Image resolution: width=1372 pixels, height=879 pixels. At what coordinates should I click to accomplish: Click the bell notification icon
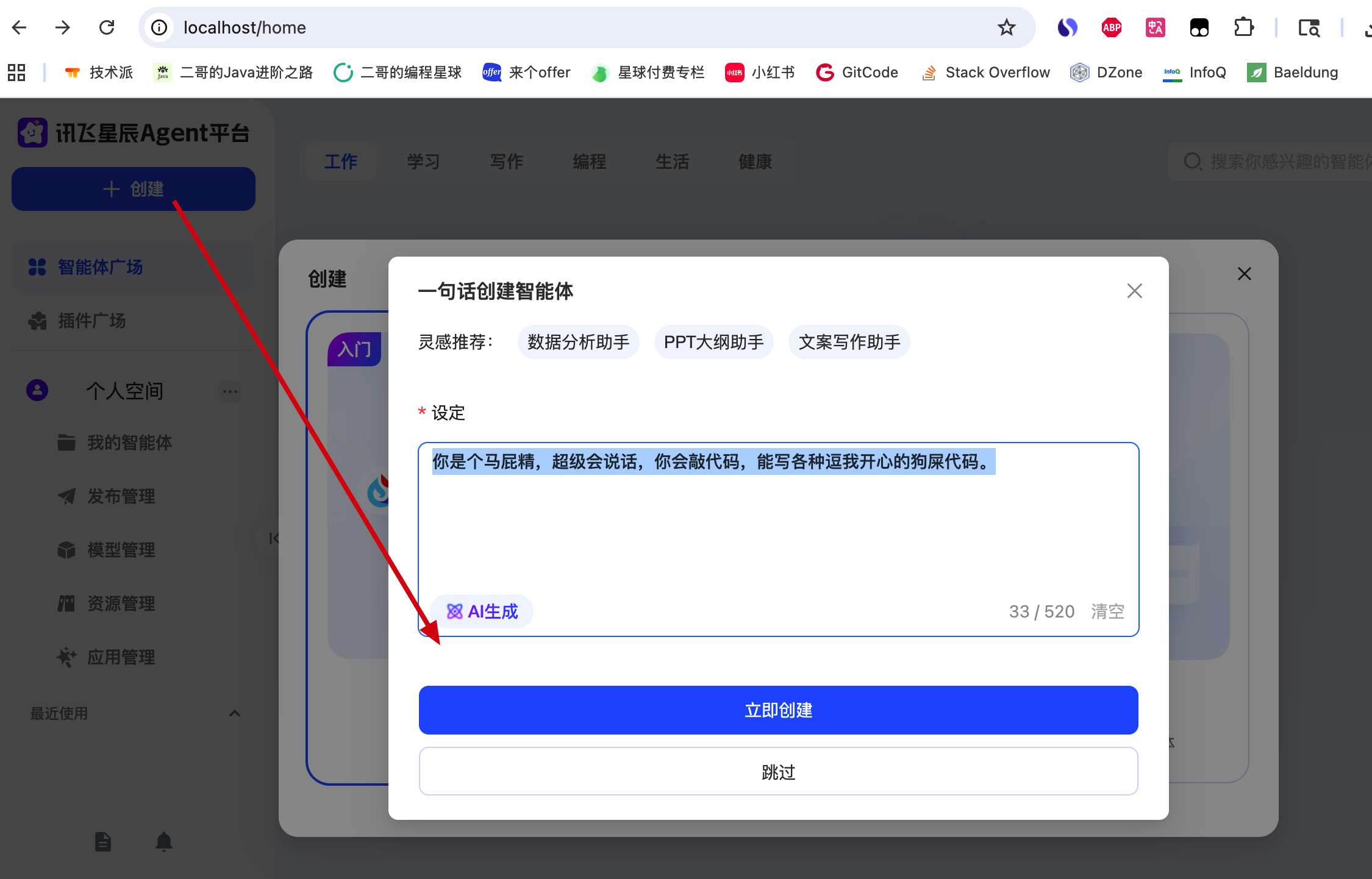(x=163, y=842)
